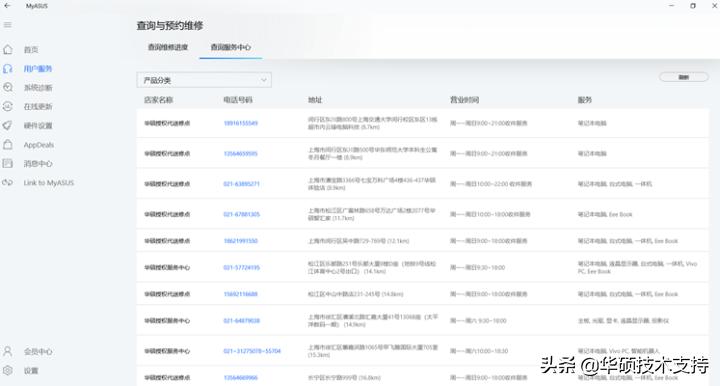Click phone link 021-57724195

click(x=242, y=267)
